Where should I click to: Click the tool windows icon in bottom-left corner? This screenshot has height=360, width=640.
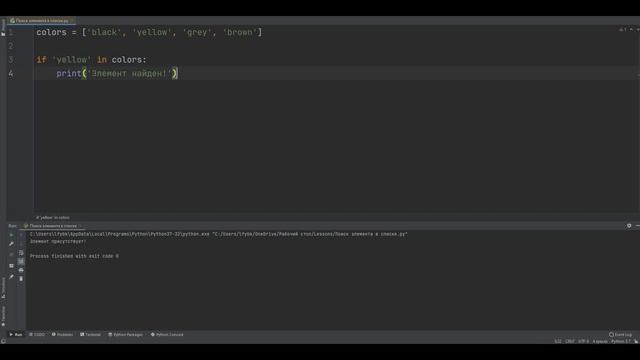3,341
